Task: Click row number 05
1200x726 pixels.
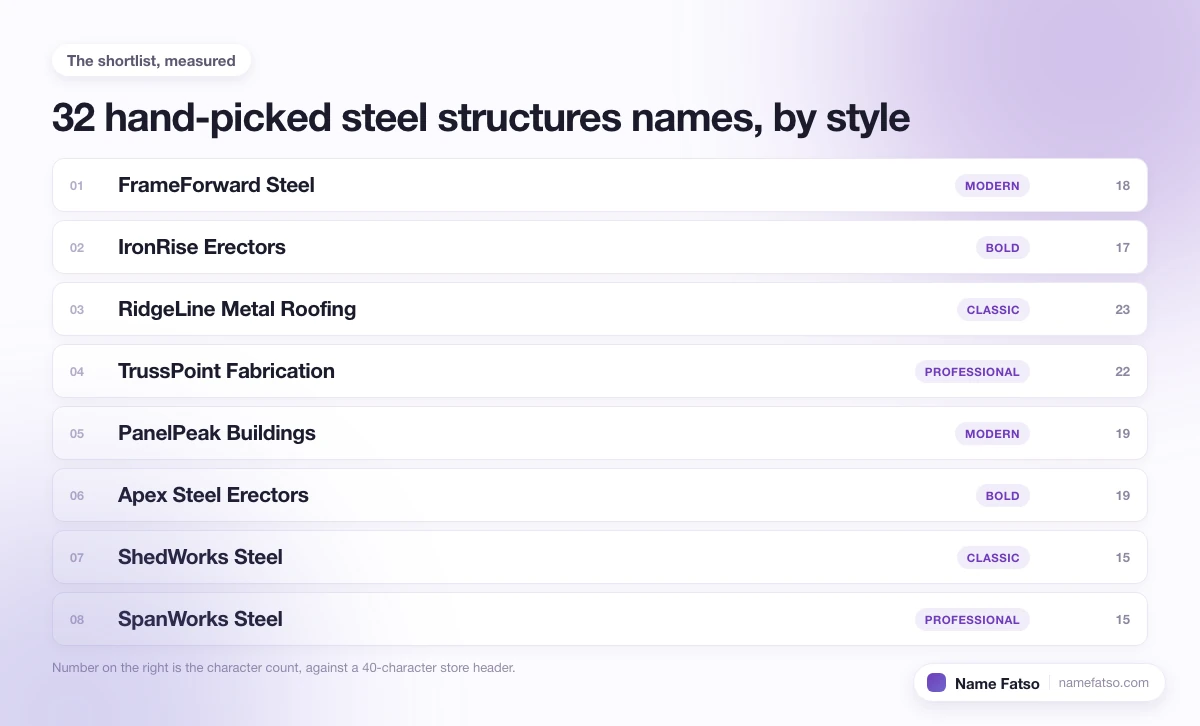Action: click(x=77, y=434)
